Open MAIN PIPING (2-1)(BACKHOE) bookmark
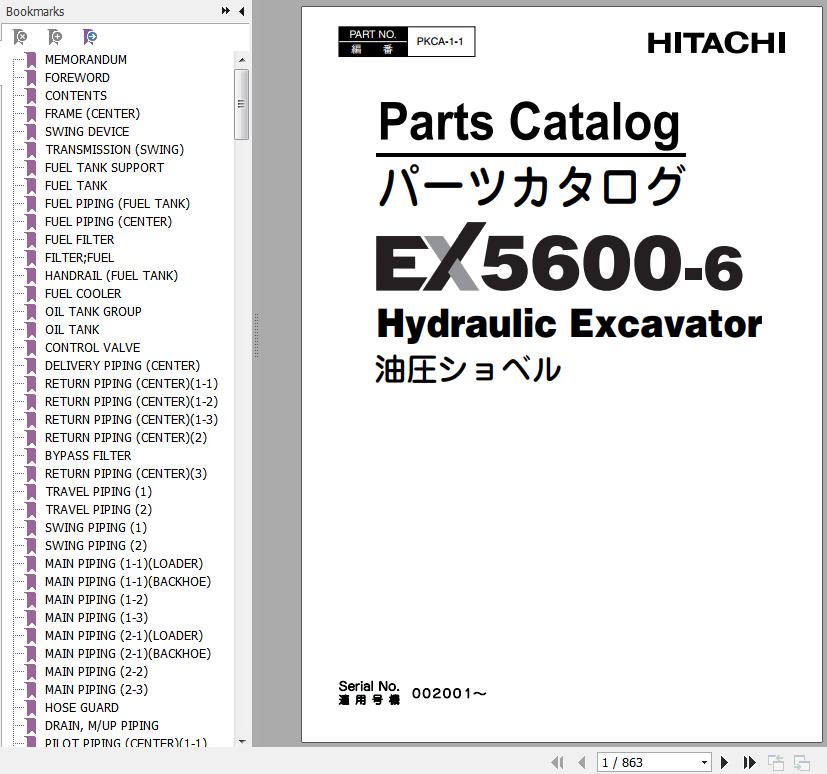 [128, 653]
